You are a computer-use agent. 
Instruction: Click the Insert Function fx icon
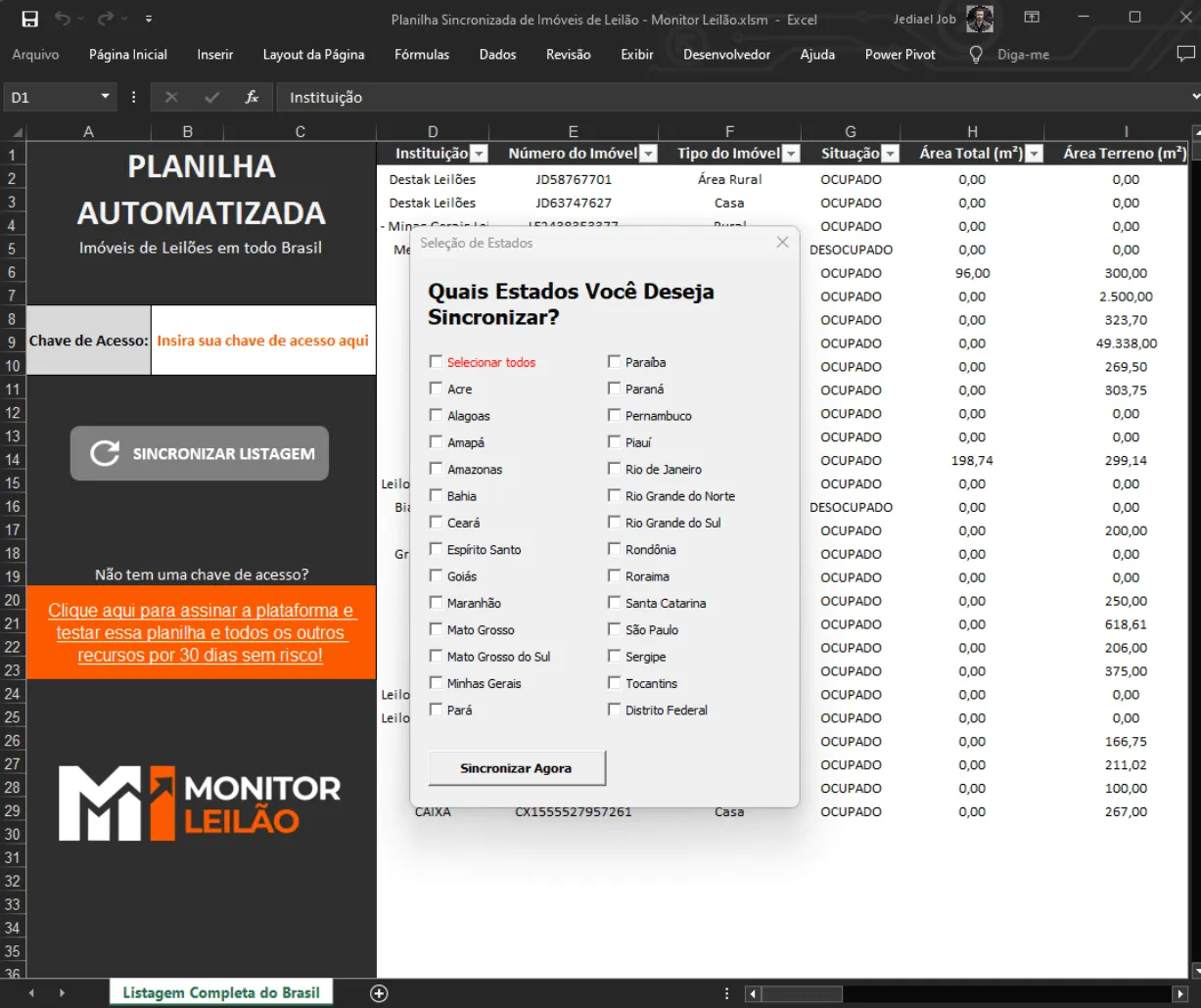pos(252,97)
